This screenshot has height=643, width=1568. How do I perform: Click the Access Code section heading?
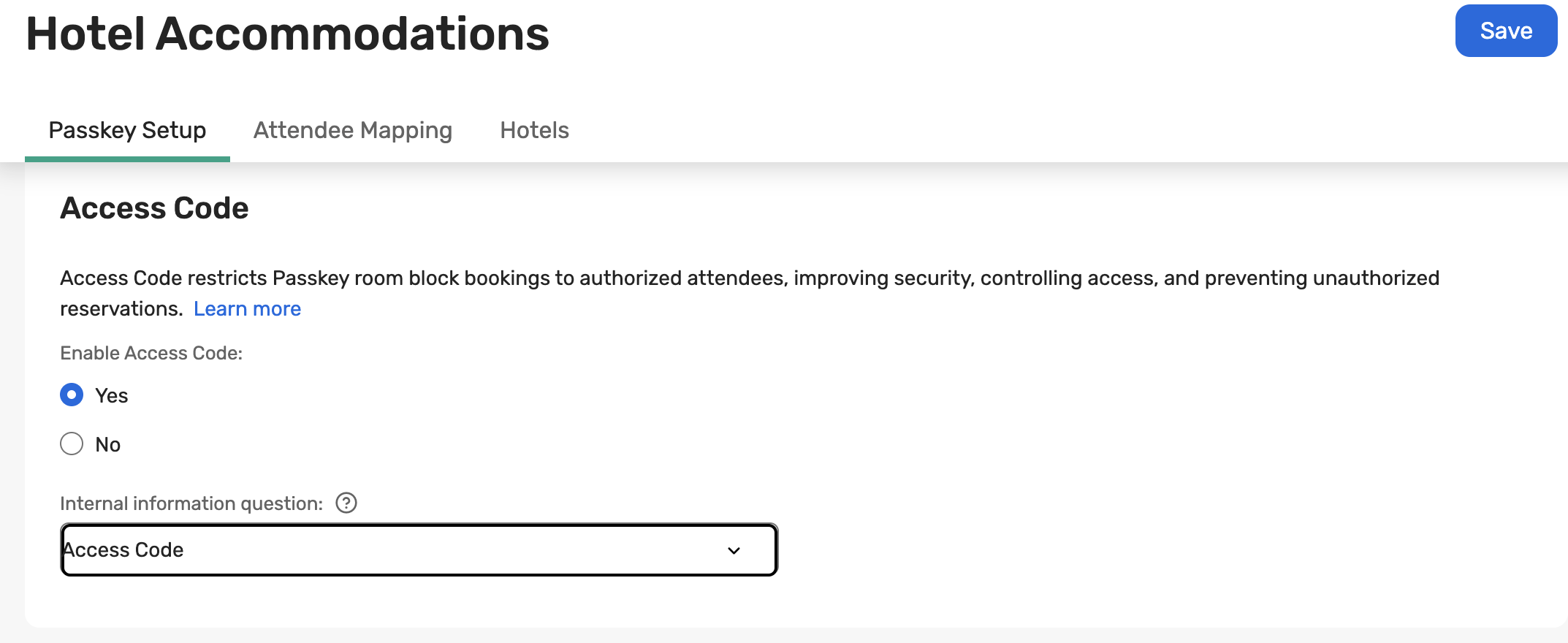tap(154, 208)
